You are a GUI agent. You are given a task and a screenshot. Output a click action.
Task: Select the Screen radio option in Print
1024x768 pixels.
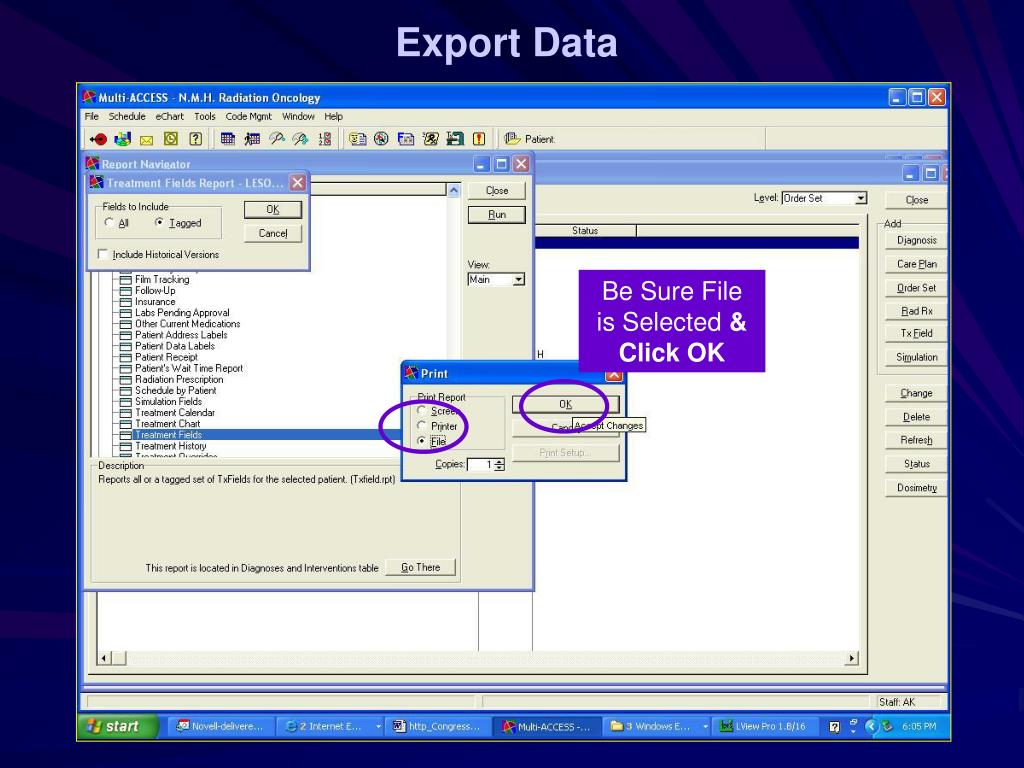[422, 411]
